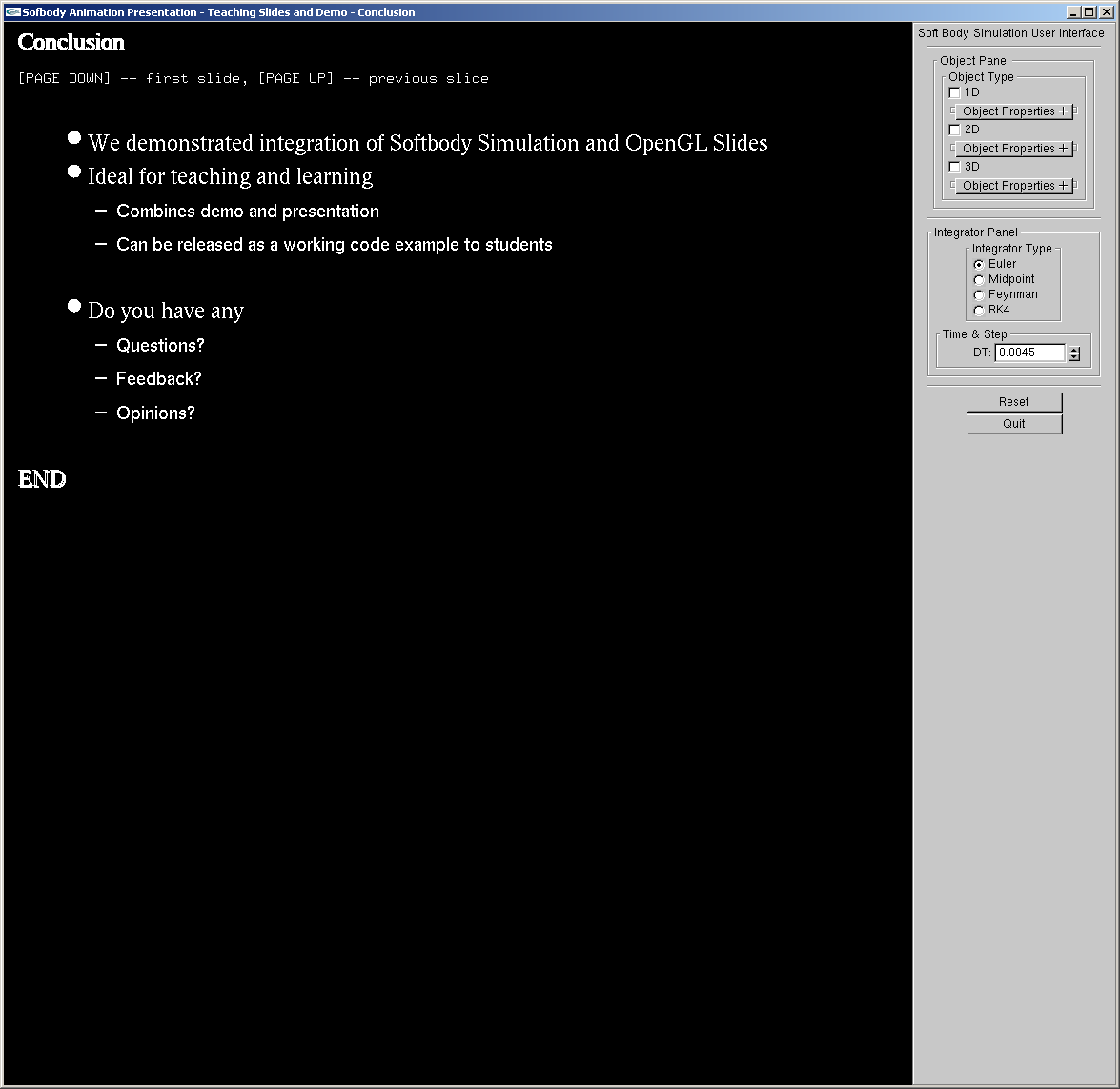Image resolution: width=1120 pixels, height=1089 pixels.
Task: Click 'We demonstrated integration of Softbody Simulation' bullet
Action: point(428,143)
